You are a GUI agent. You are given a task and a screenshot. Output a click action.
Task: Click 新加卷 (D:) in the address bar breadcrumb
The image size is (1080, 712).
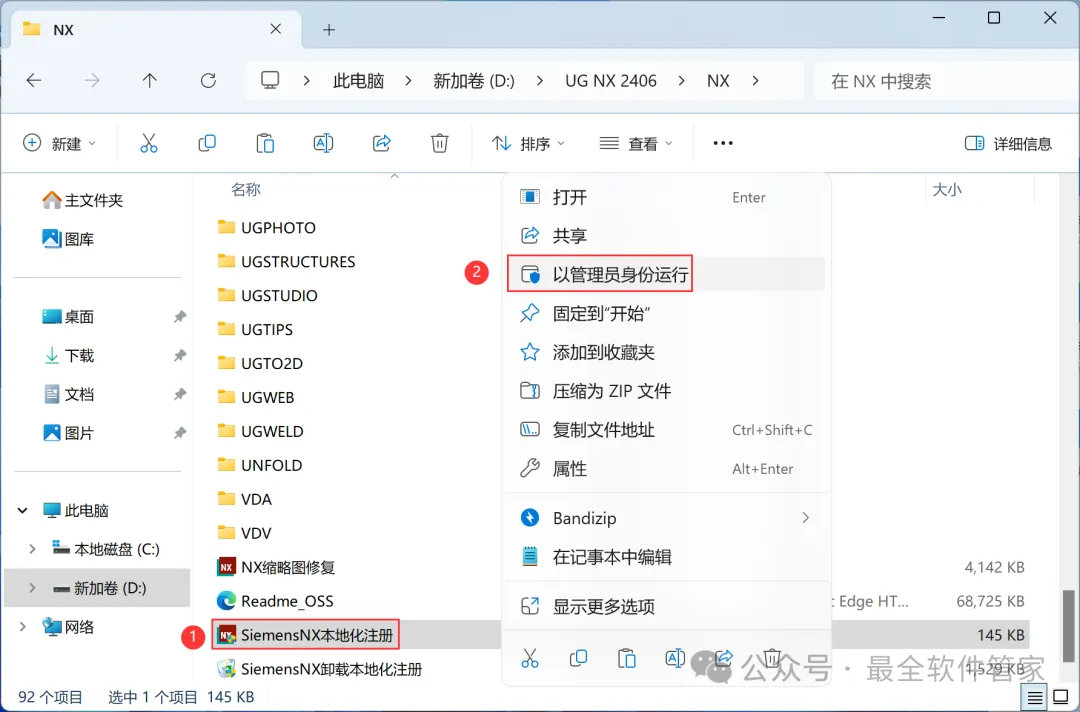click(474, 81)
